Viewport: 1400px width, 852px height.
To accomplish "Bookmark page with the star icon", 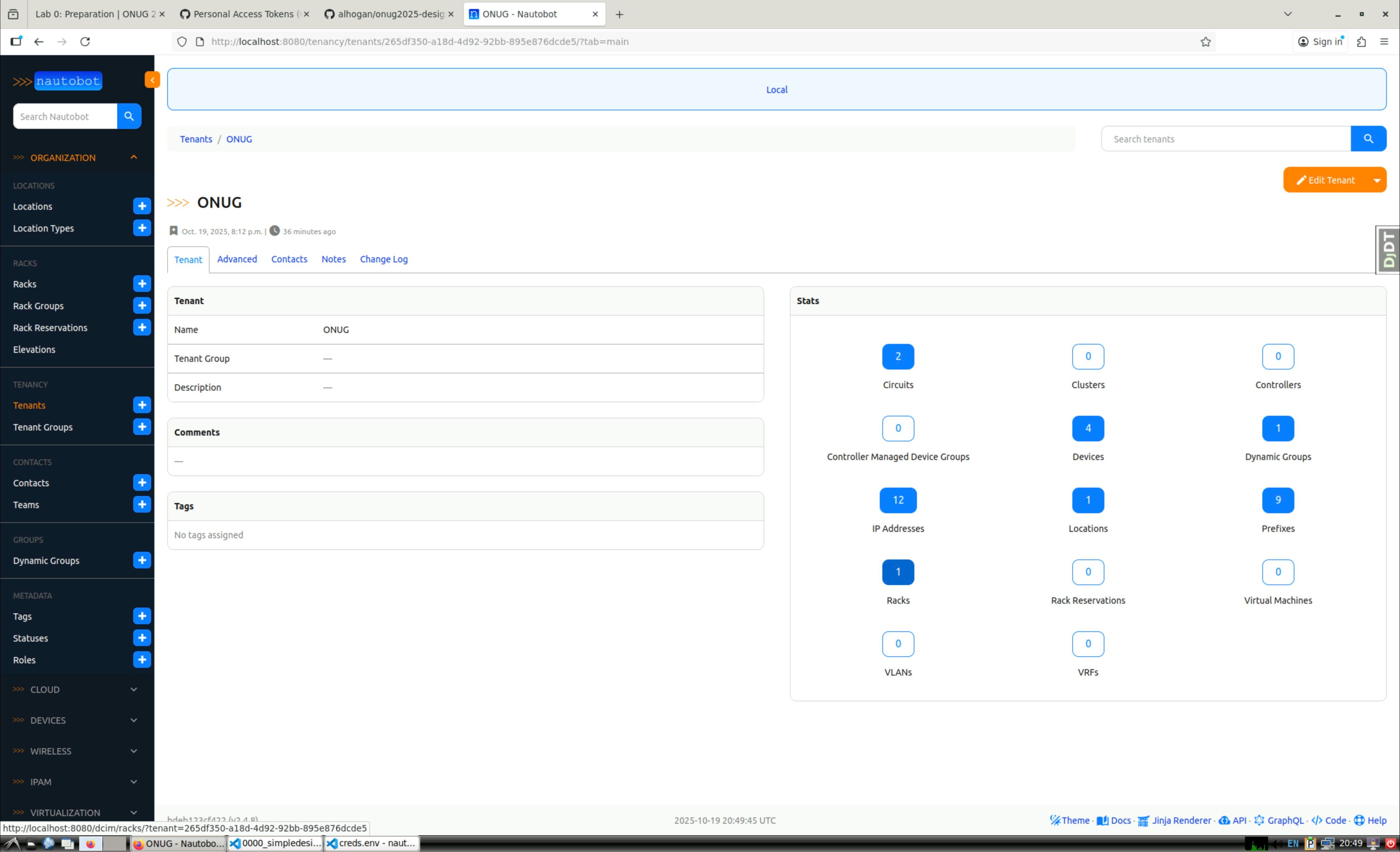I will click(x=1205, y=42).
